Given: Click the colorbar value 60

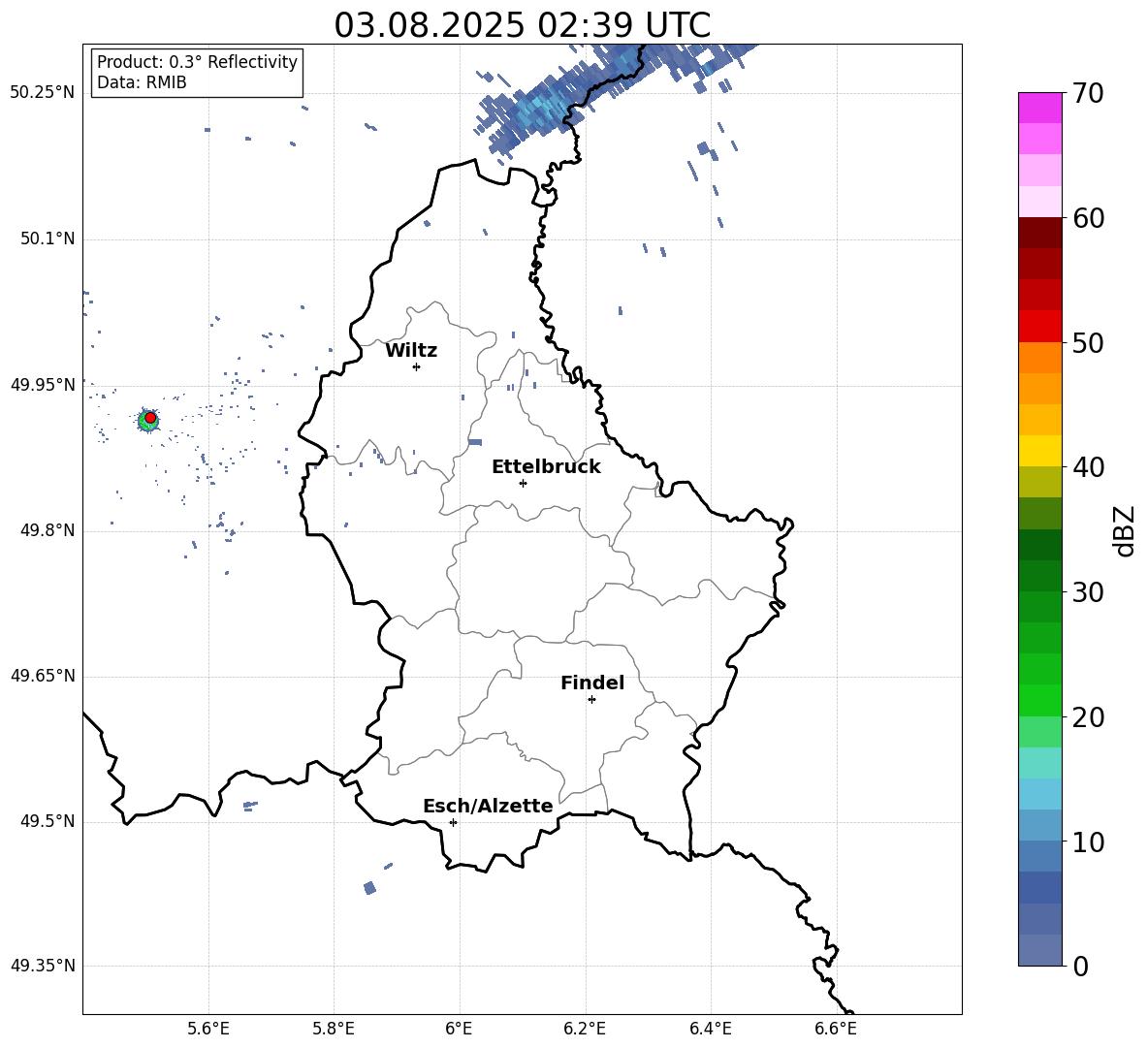Looking at the screenshot, I should click(1088, 218).
